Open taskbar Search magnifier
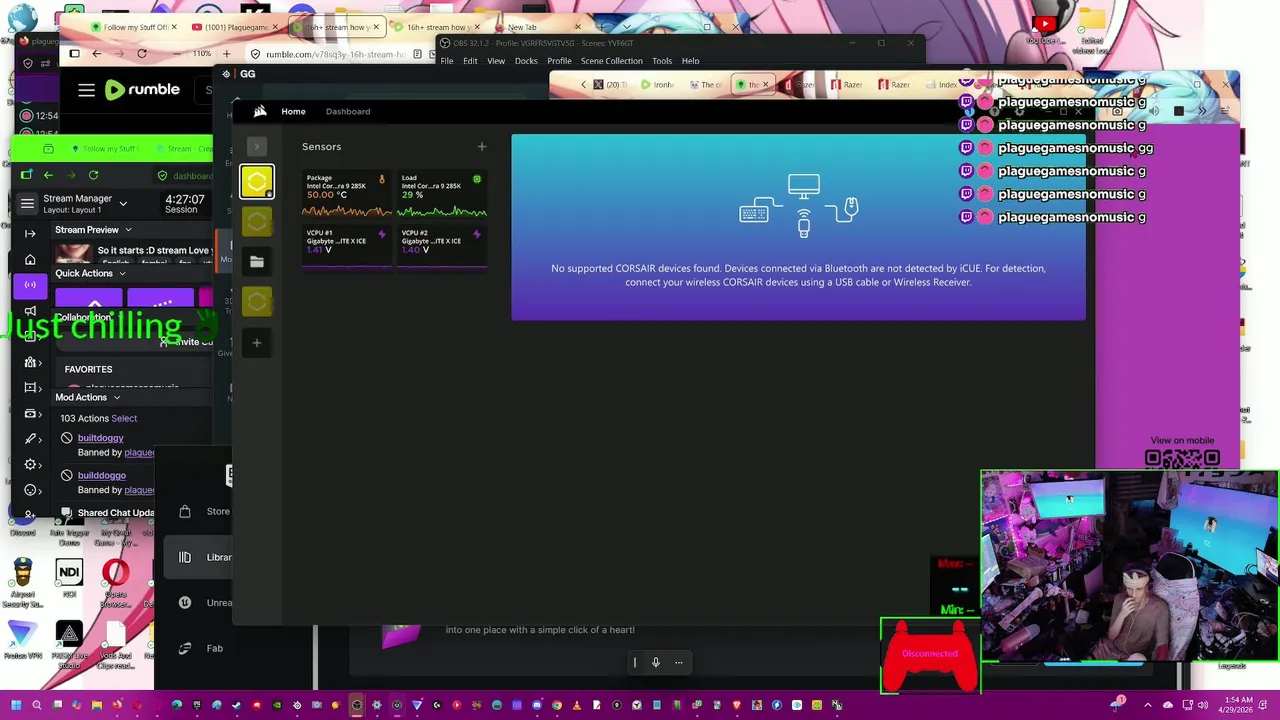This screenshot has height=720, width=1280. click(x=37, y=706)
